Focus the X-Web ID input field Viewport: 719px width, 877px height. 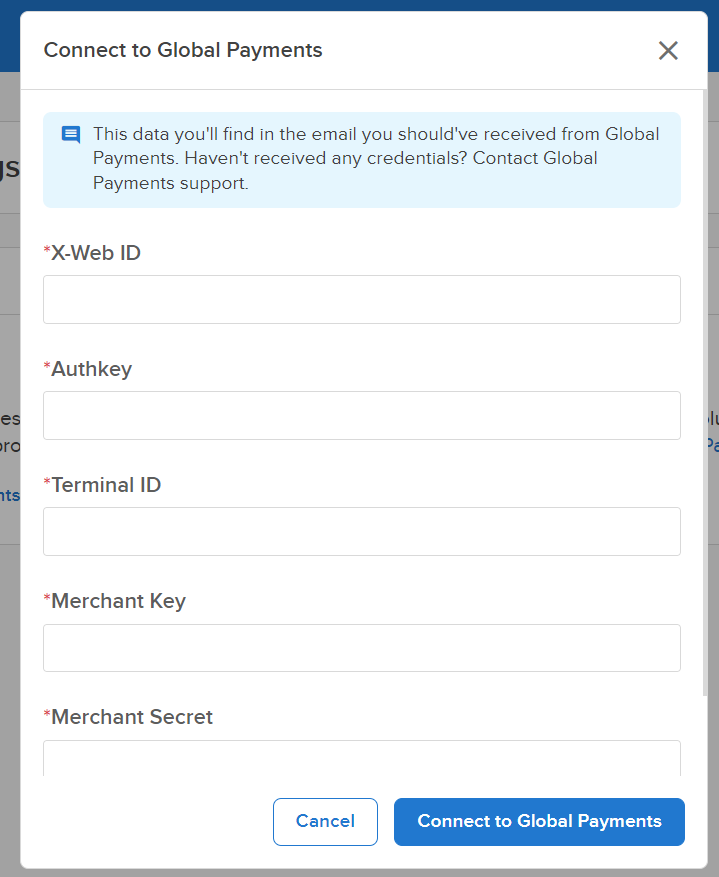(362, 299)
